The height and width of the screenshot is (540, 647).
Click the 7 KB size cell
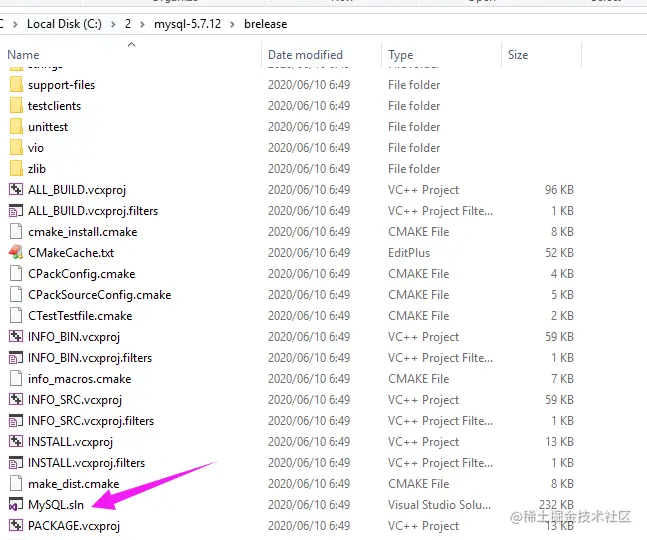click(562, 379)
